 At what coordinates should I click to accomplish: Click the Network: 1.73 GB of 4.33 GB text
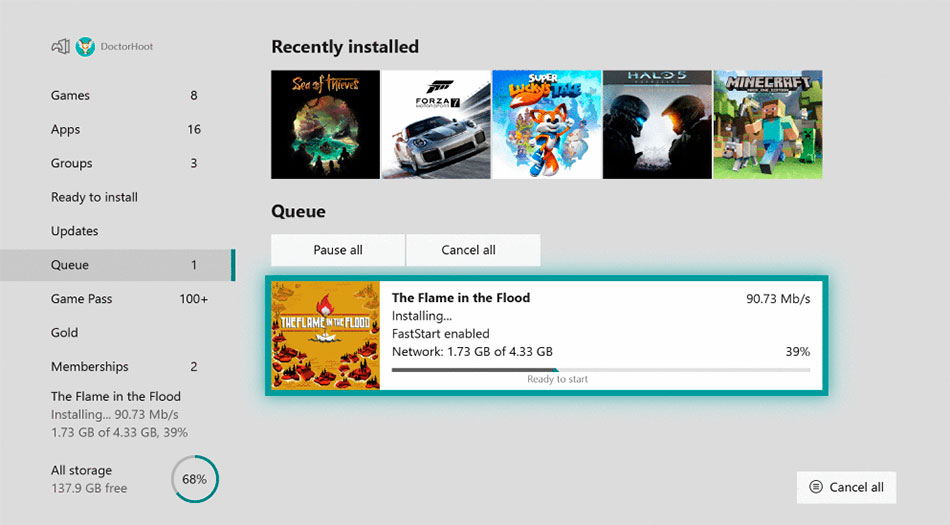click(472, 352)
